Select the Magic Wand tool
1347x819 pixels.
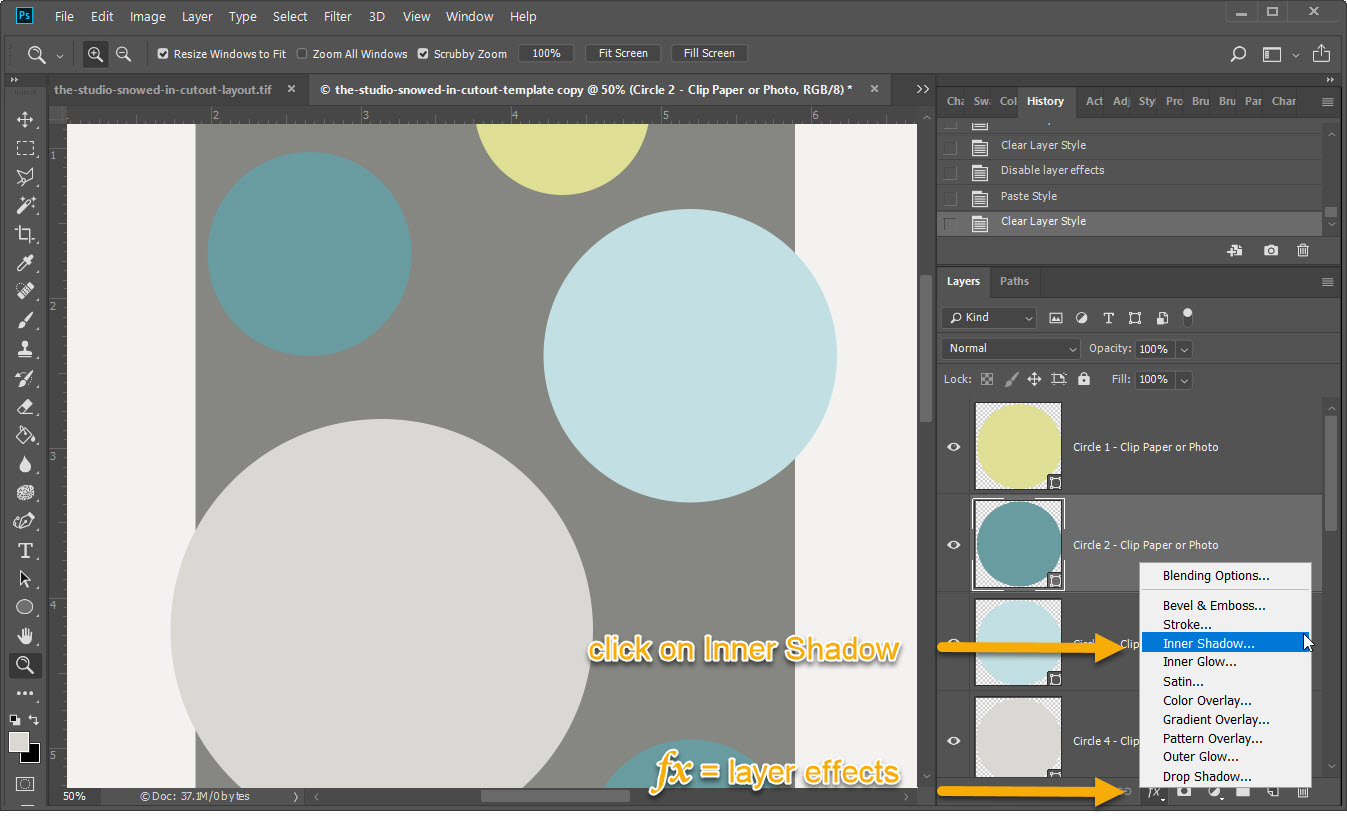[x=25, y=205]
